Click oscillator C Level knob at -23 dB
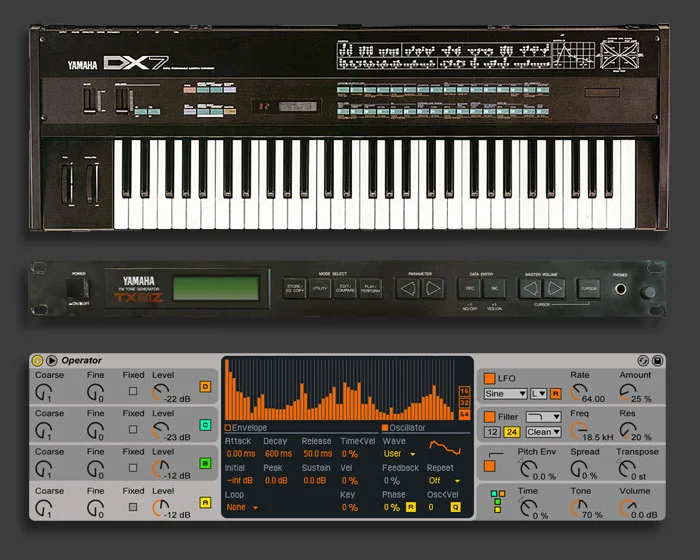700x560 pixels. point(160,431)
